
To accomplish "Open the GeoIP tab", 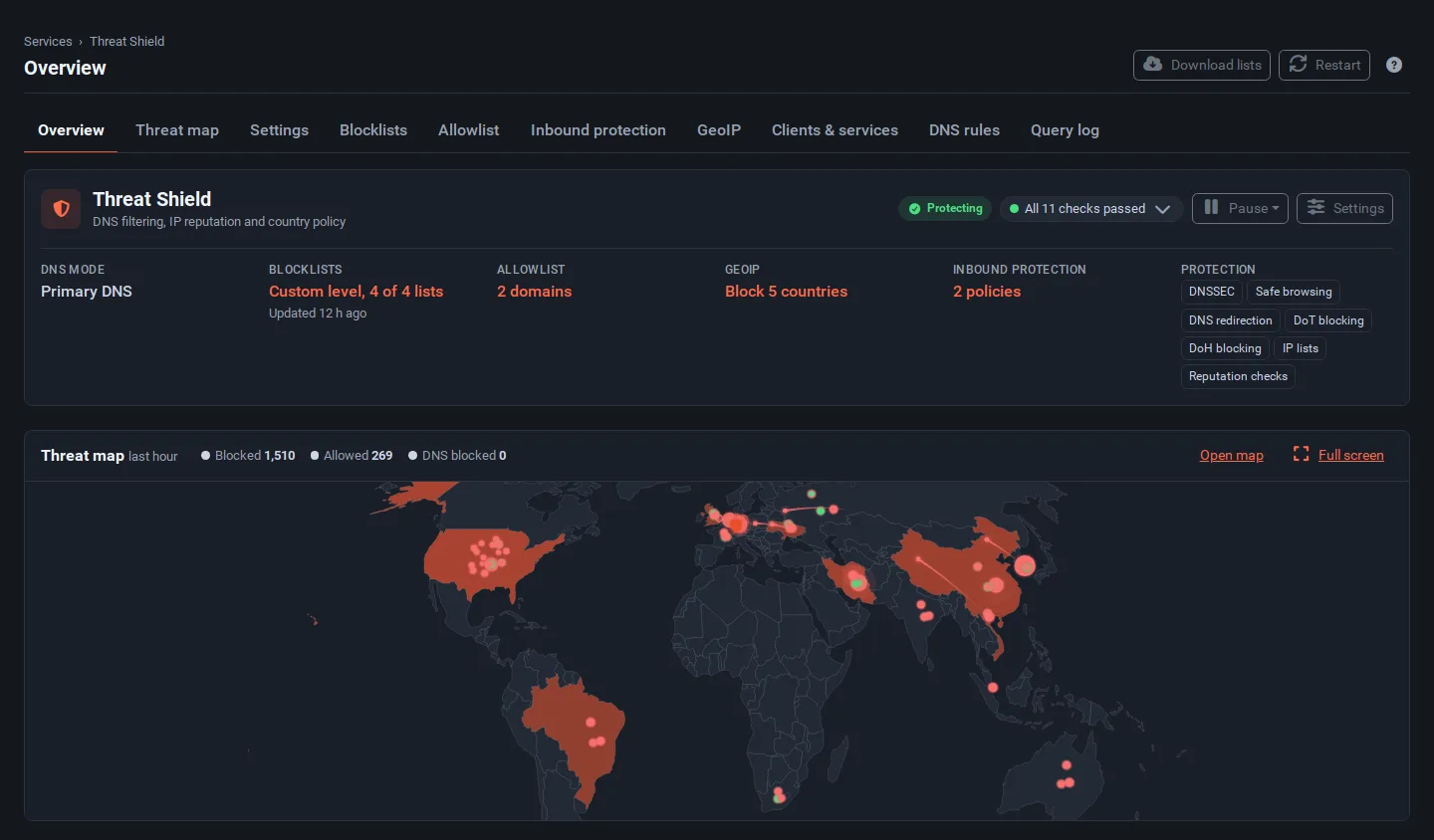I will 719,130.
